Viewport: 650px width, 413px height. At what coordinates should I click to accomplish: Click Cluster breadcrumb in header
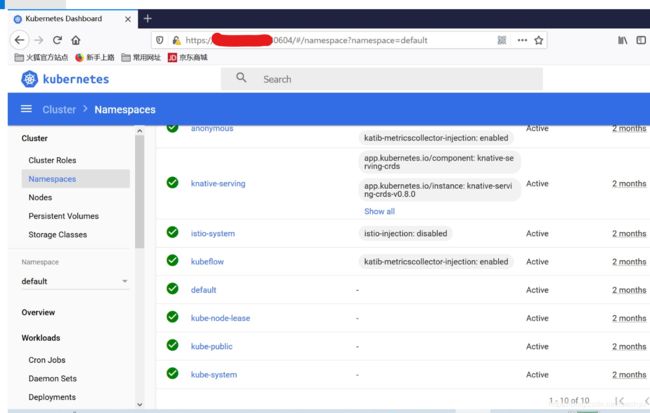click(x=59, y=109)
